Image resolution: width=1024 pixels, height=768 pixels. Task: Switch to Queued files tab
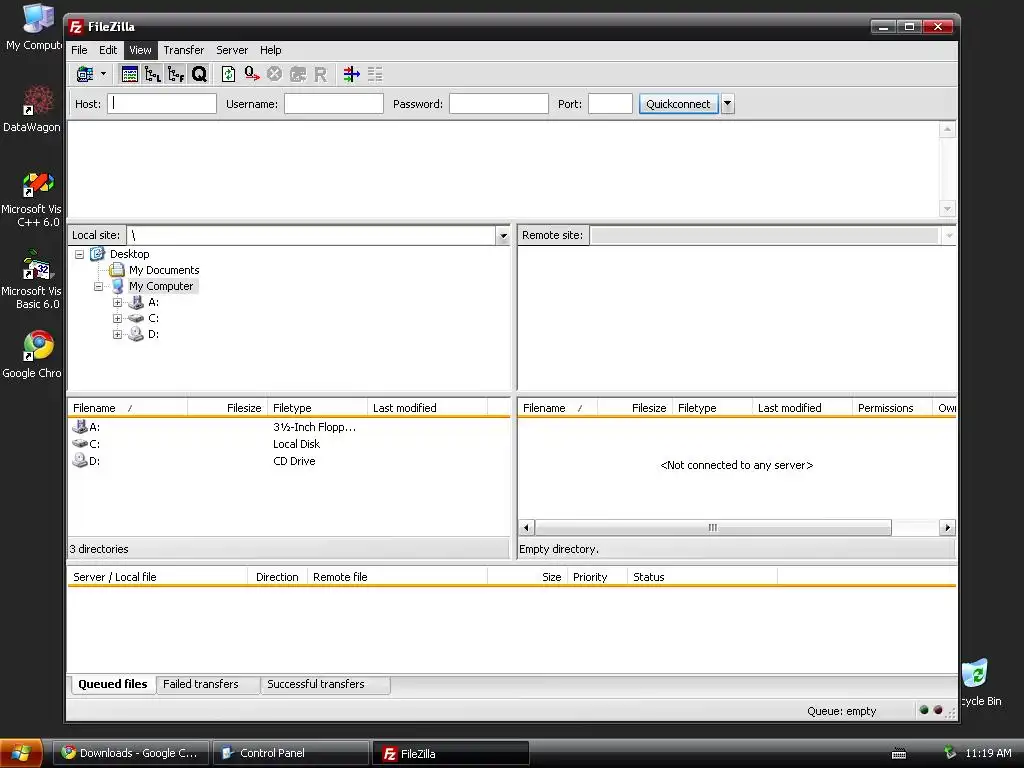coord(113,684)
